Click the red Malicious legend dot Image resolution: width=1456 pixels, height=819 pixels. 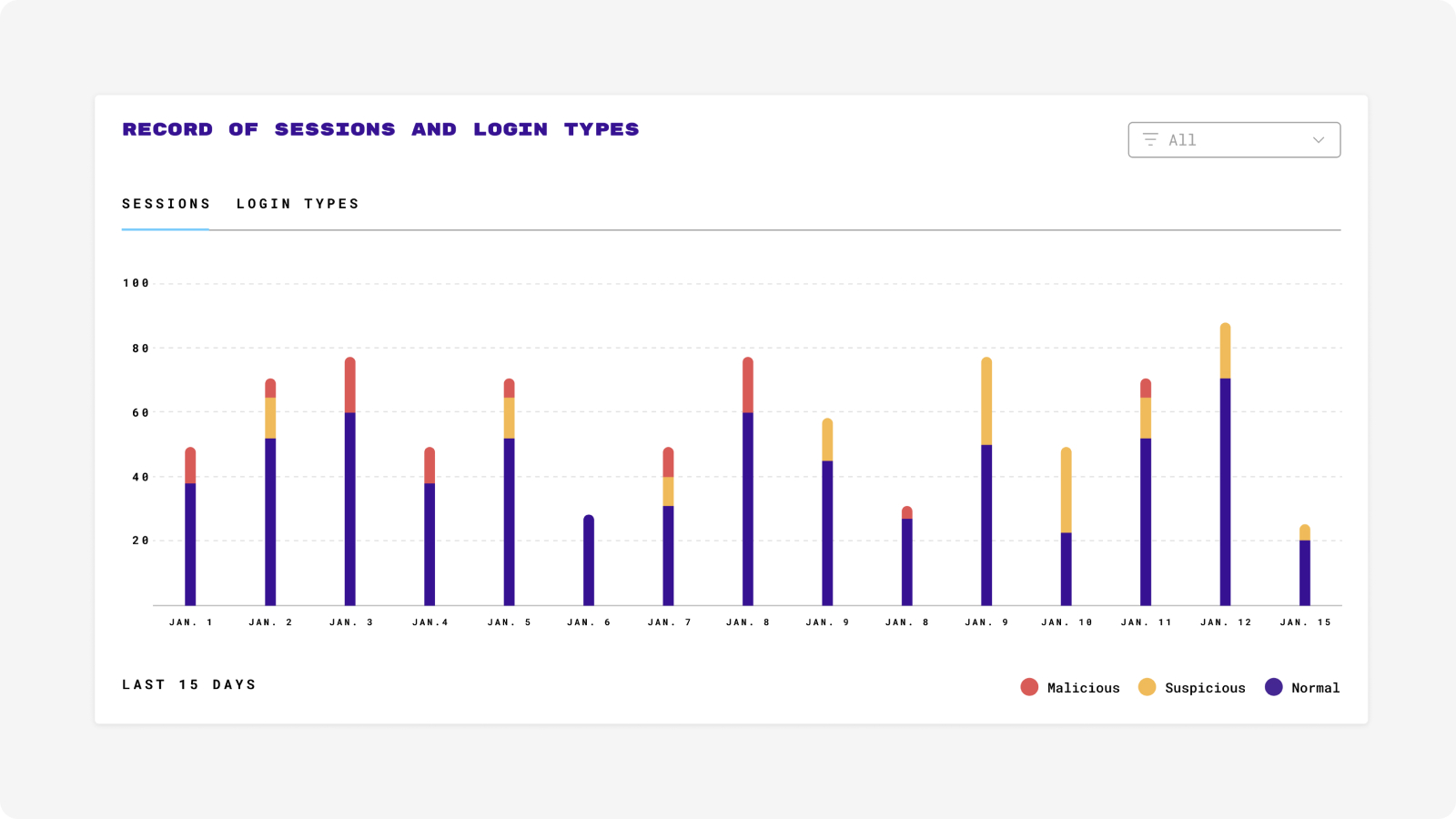(x=1029, y=687)
